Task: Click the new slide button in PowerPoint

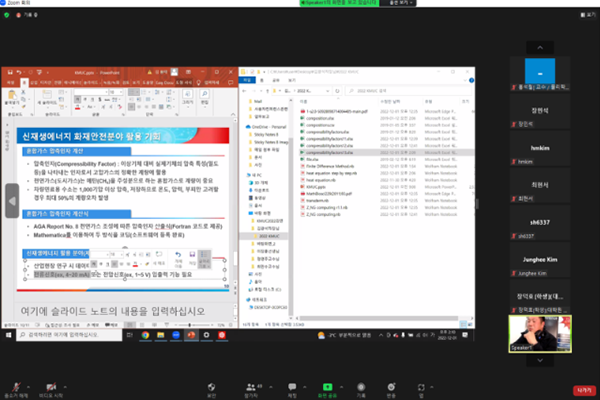Action: pos(47,95)
